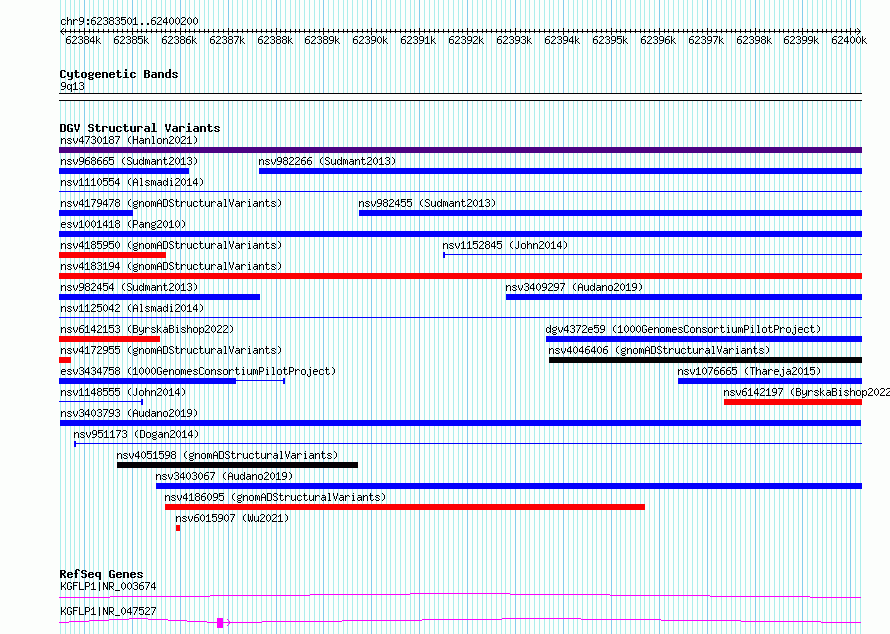Viewport: 890px width, 634px height.
Task: Select nsv4046406 (gnomADStructuralVariants) label
Action: (x=660, y=350)
